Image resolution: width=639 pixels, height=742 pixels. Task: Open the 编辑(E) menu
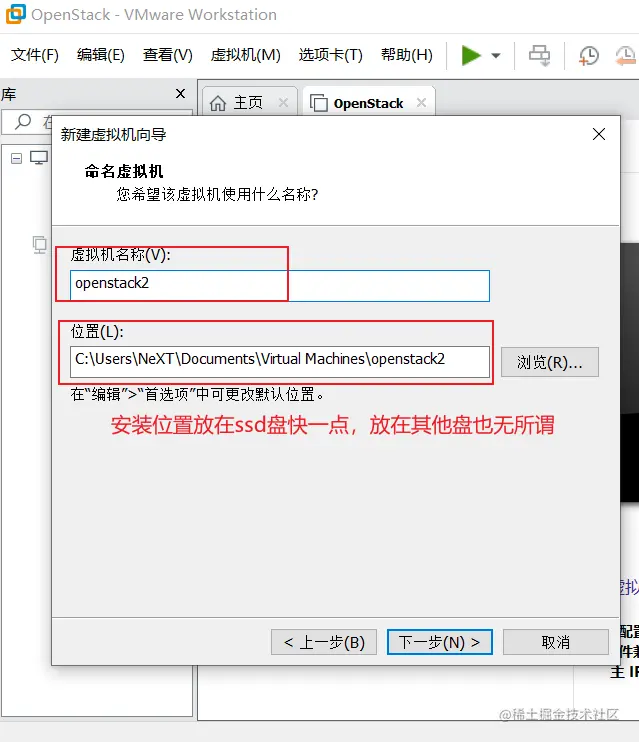tap(101, 55)
